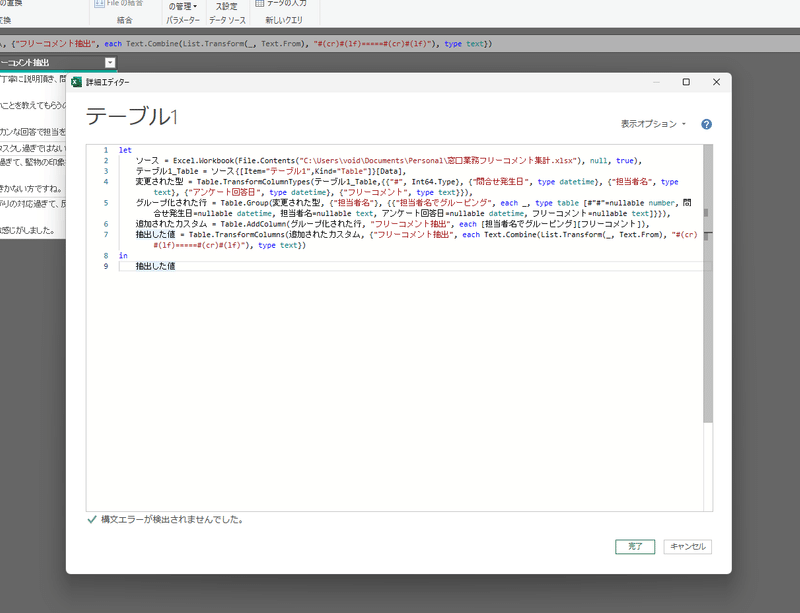The image size is (800, 613).
Task: Click the vertical scrollbar thumb of the code editor
Action: coord(708,283)
